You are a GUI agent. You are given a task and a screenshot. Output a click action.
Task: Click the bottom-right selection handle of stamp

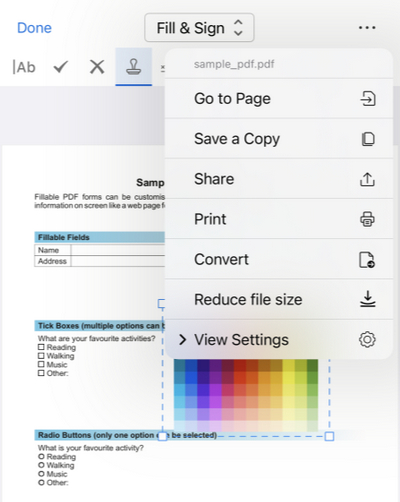(x=329, y=436)
